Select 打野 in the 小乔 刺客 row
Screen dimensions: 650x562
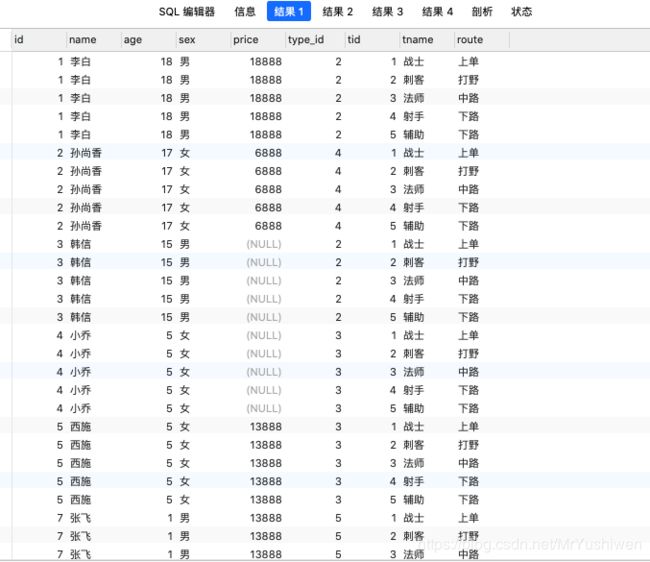468,354
